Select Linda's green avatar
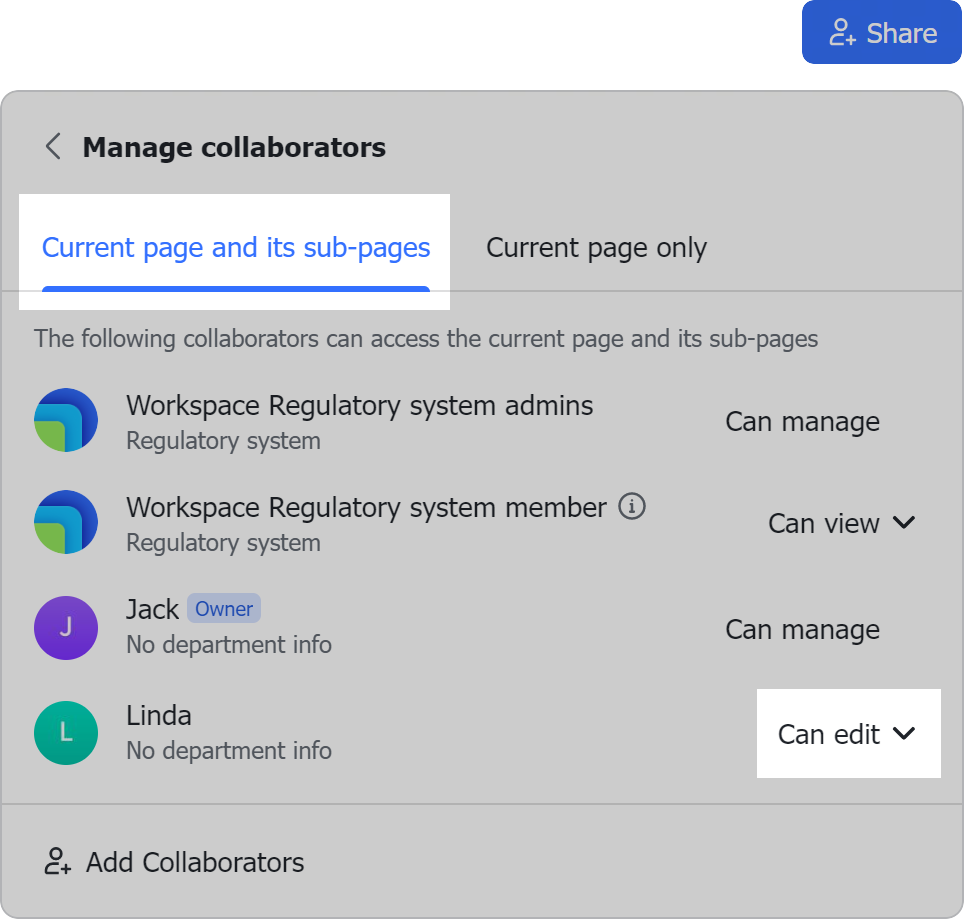Viewport: 964px width, 919px height. pyautogui.click(x=66, y=734)
